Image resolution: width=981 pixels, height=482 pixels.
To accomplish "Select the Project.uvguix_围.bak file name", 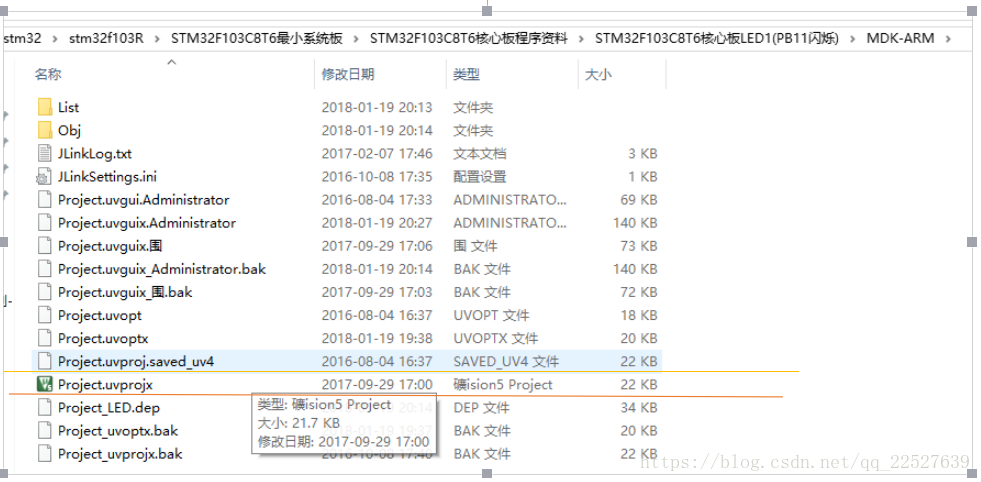I will (125, 292).
